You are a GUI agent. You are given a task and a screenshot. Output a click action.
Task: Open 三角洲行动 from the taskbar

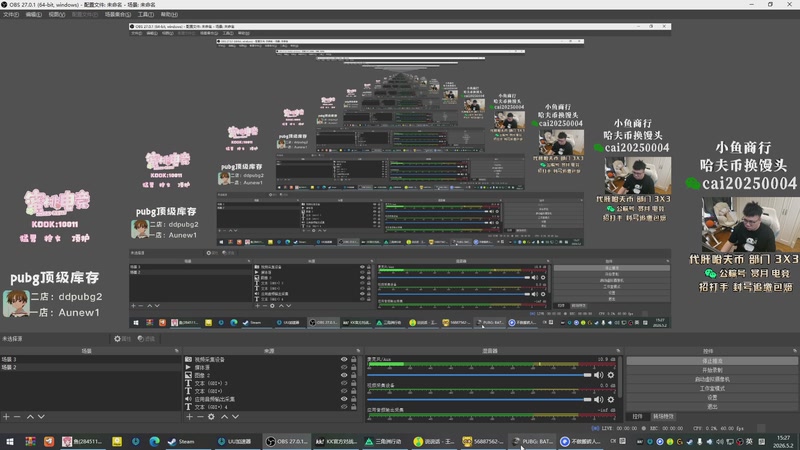pyautogui.click(x=384, y=441)
